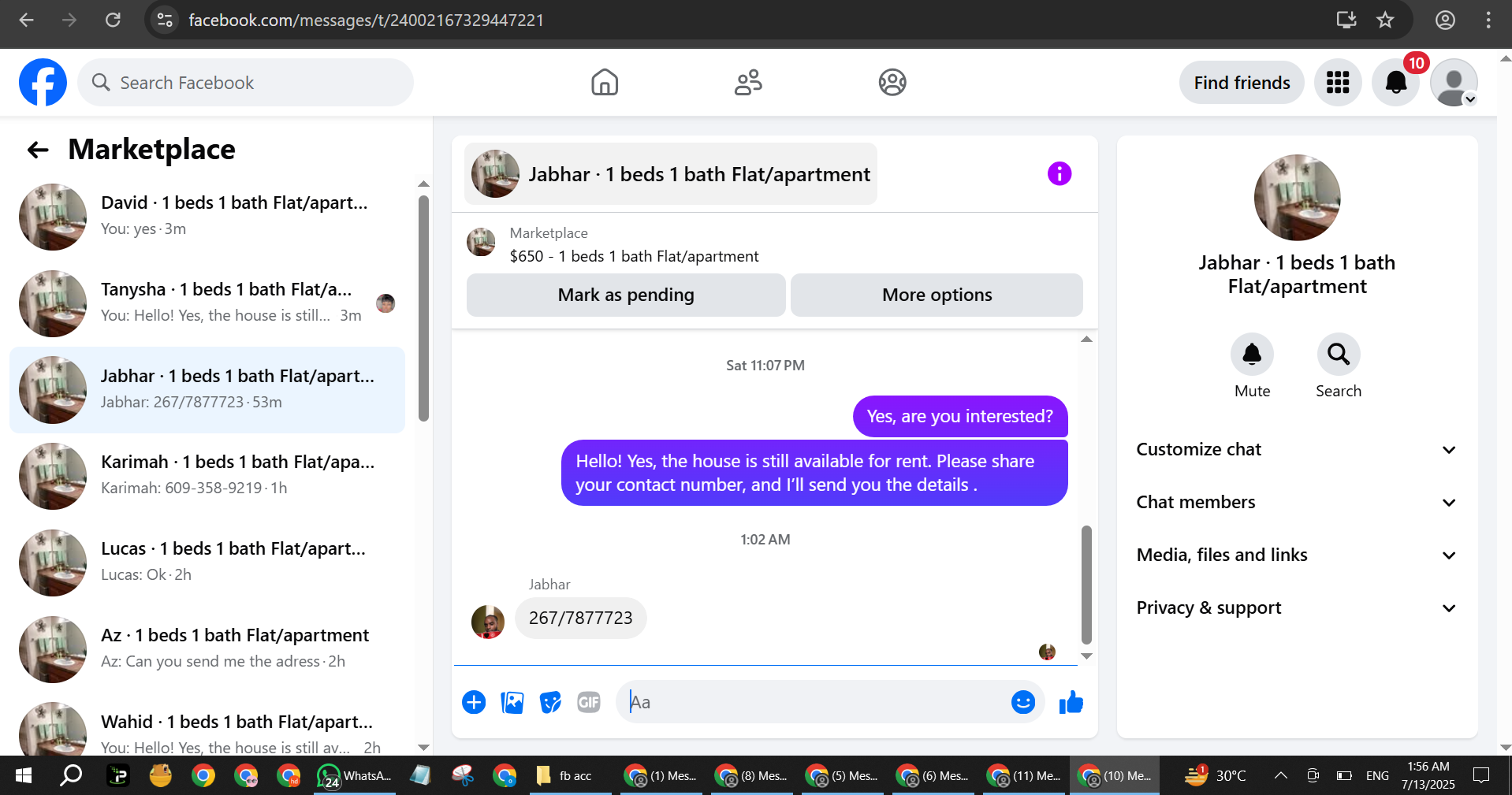This screenshot has width=1512, height=795.
Task: Open the notifications bell with 10 badge
Action: click(1396, 82)
